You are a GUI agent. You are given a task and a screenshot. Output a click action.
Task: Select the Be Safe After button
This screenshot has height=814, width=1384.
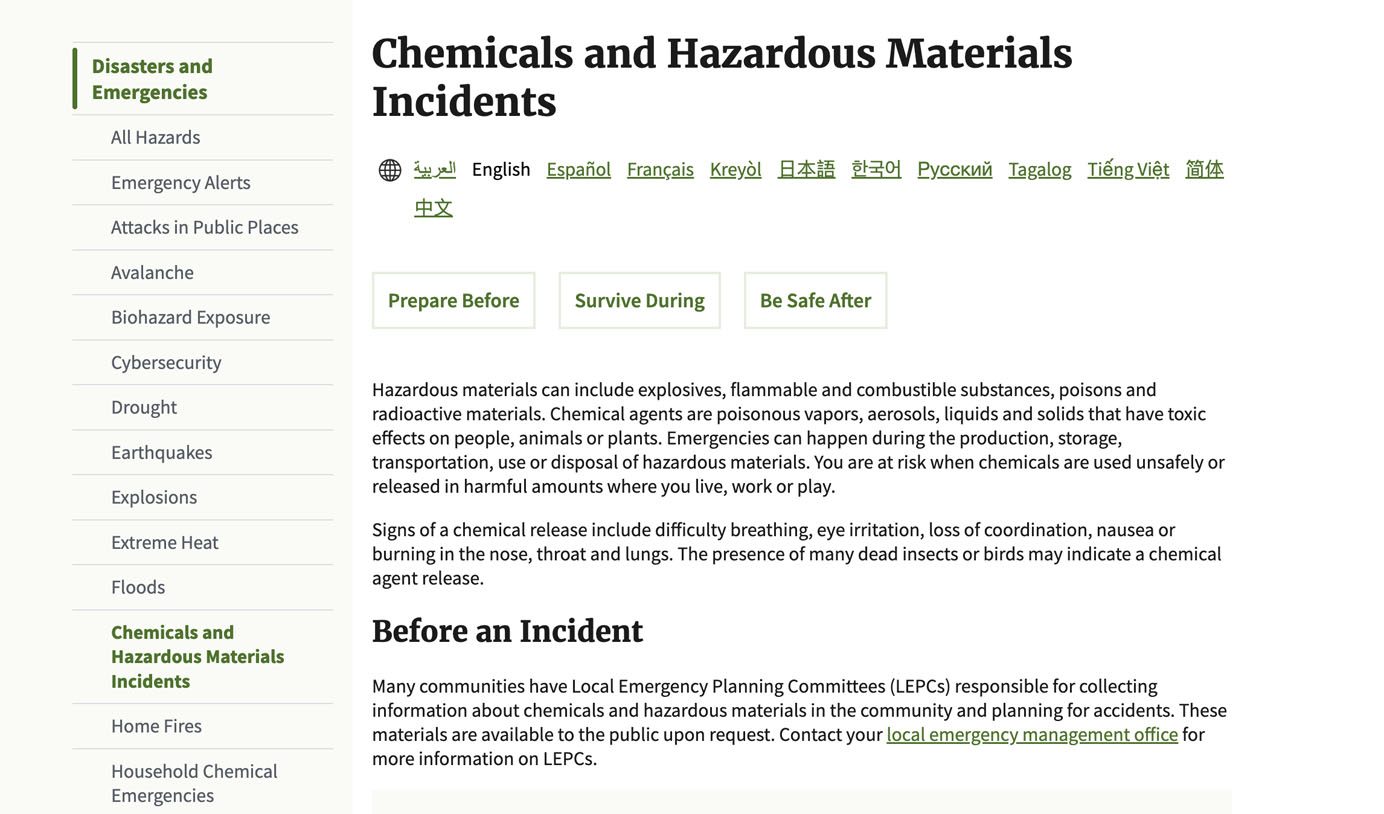815,300
